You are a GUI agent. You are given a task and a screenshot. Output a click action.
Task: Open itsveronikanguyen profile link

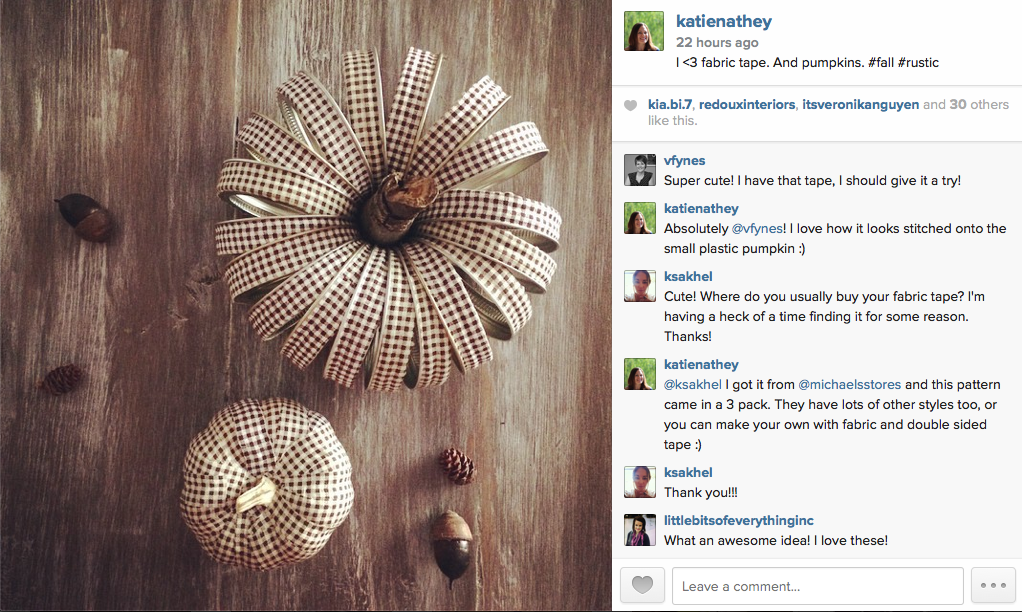[860, 104]
